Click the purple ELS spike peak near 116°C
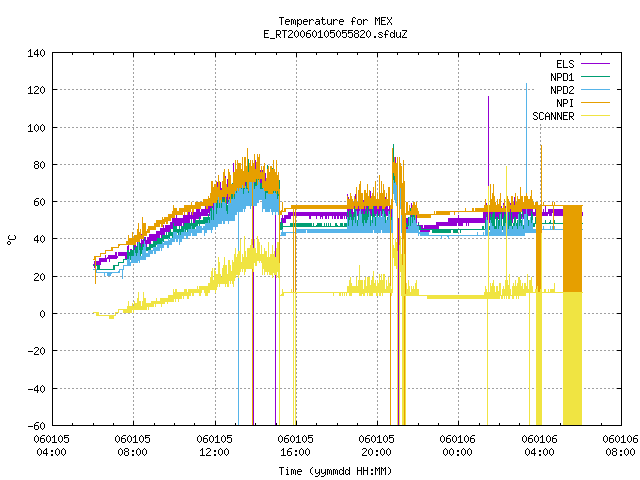 point(488,98)
